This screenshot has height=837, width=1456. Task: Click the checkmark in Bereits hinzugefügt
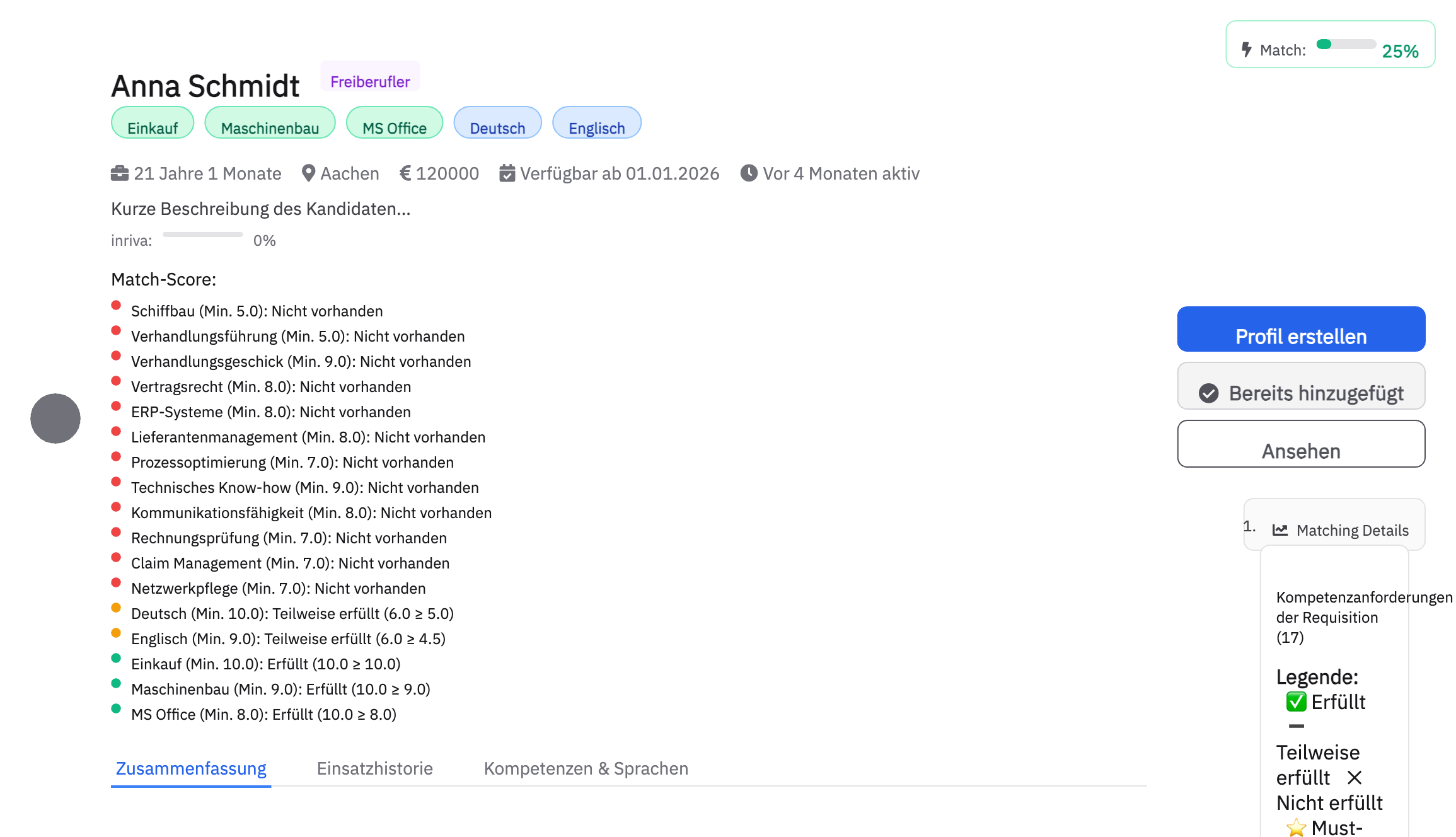tap(1208, 393)
